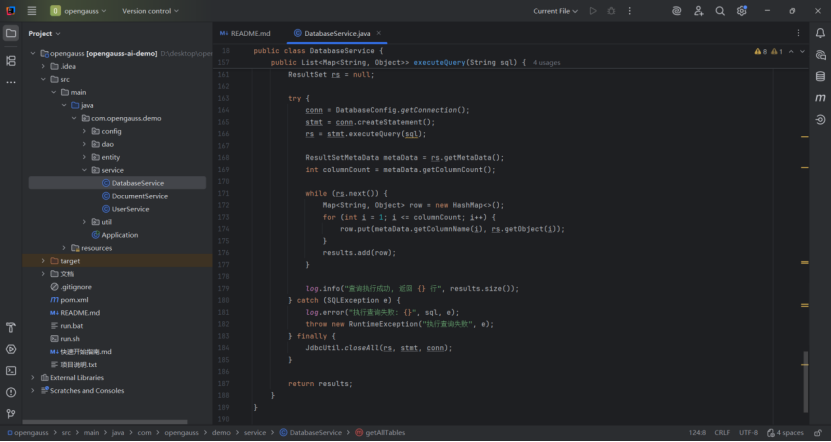Viewport: 831px width, 442px height.
Task: Select DatabaseService in project tree
Action: pos(117,183)
